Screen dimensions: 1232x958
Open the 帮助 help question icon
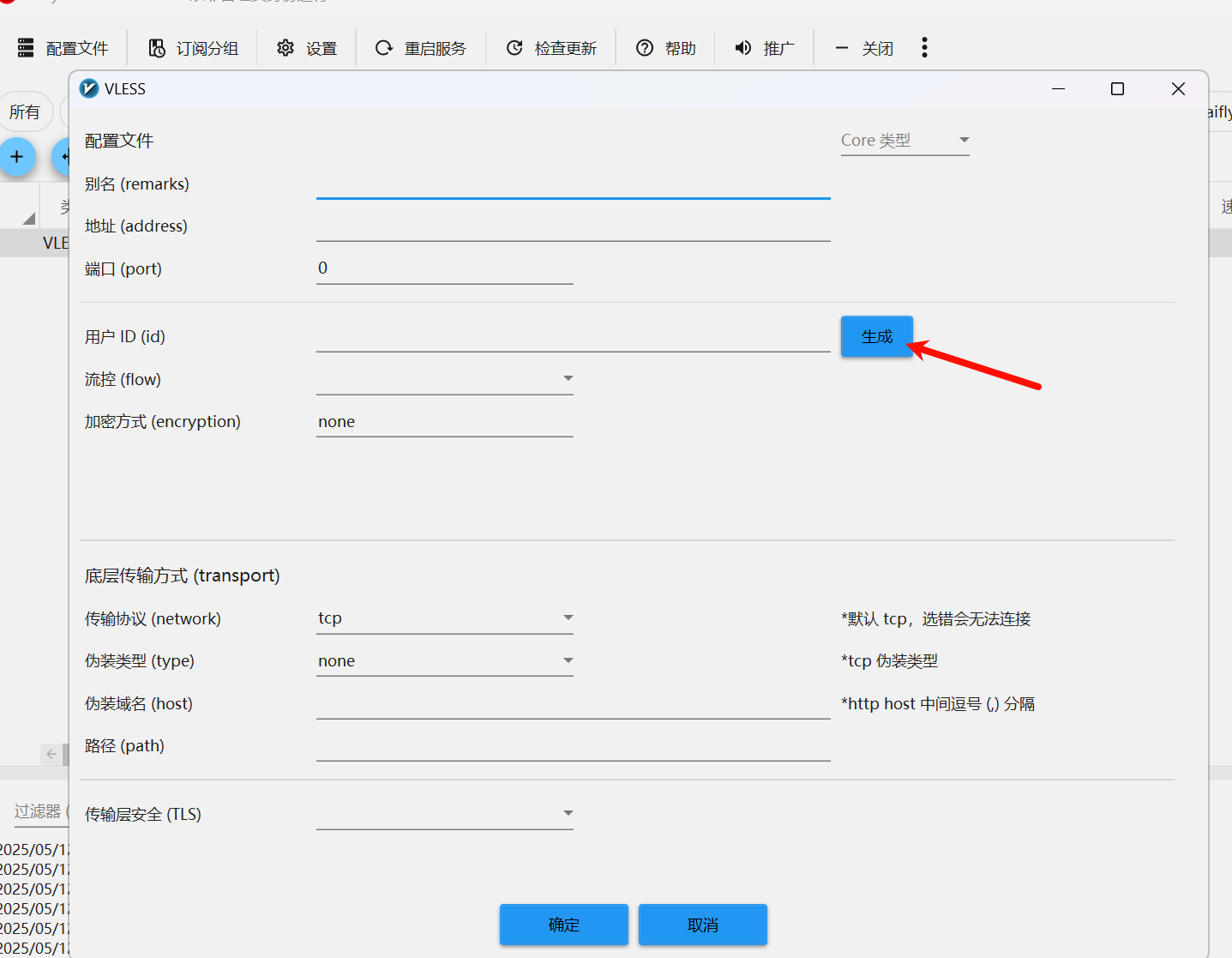(x=645, y=48)
